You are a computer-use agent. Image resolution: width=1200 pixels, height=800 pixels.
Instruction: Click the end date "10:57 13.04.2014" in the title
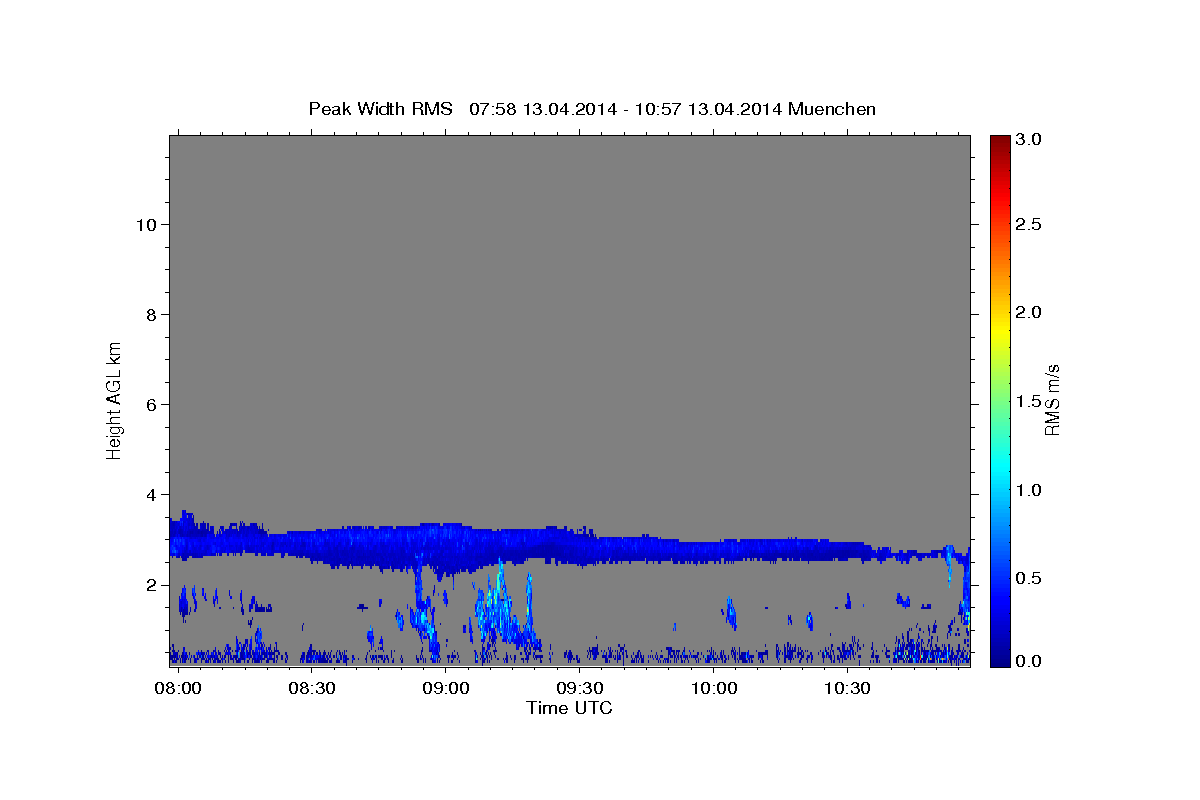coord(710,109)
